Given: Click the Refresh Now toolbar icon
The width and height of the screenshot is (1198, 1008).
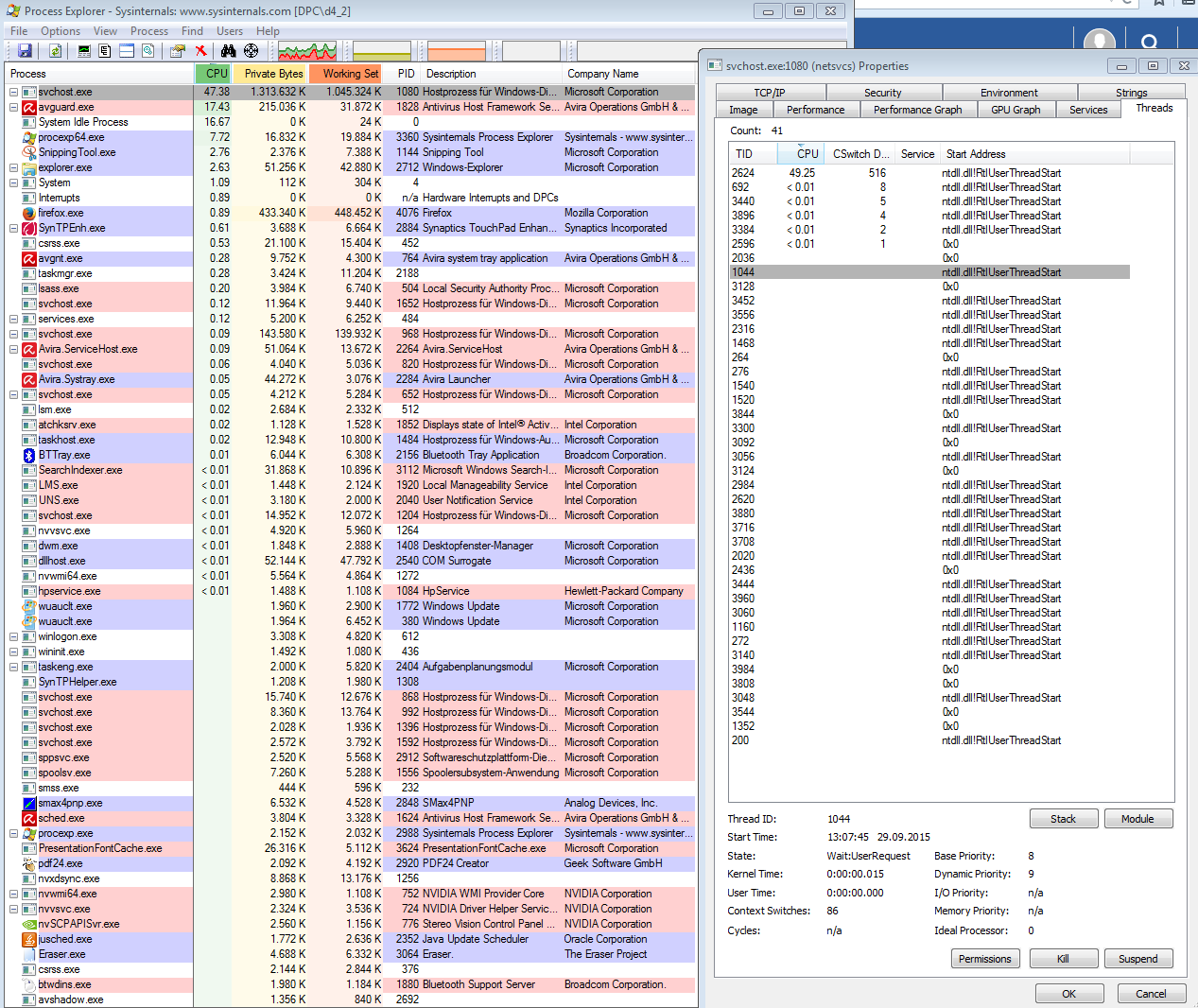Looking at the screenshot, I should tap(56, 51).
